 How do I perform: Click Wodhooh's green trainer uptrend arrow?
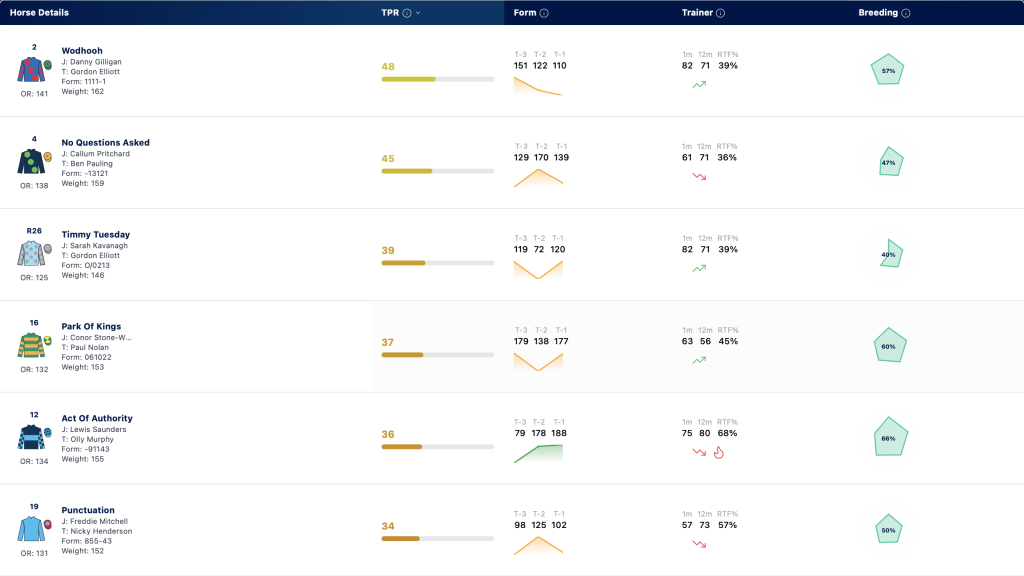[x=699, y=84]
